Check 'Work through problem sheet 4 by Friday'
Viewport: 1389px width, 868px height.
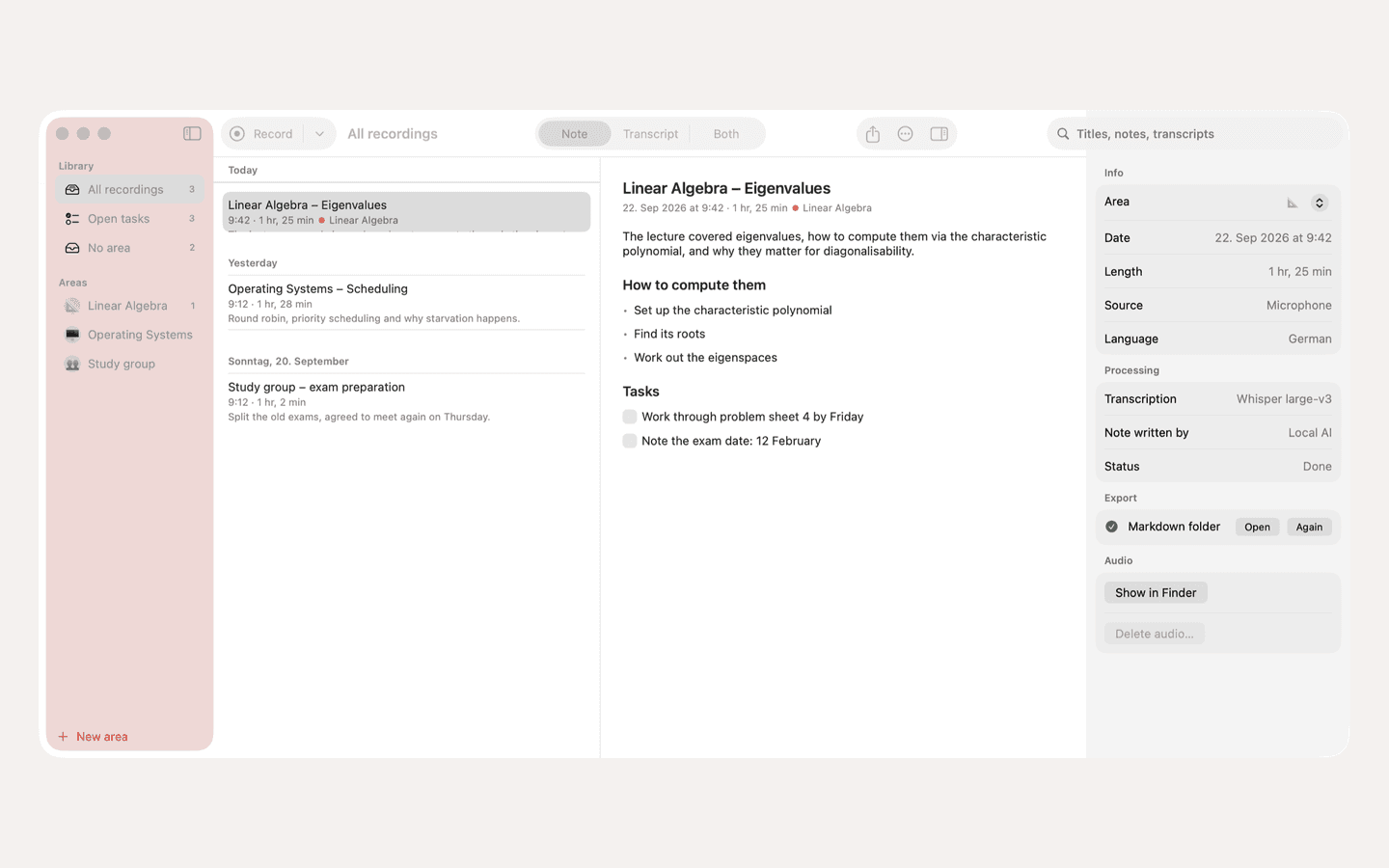click(x=630, y=417)
